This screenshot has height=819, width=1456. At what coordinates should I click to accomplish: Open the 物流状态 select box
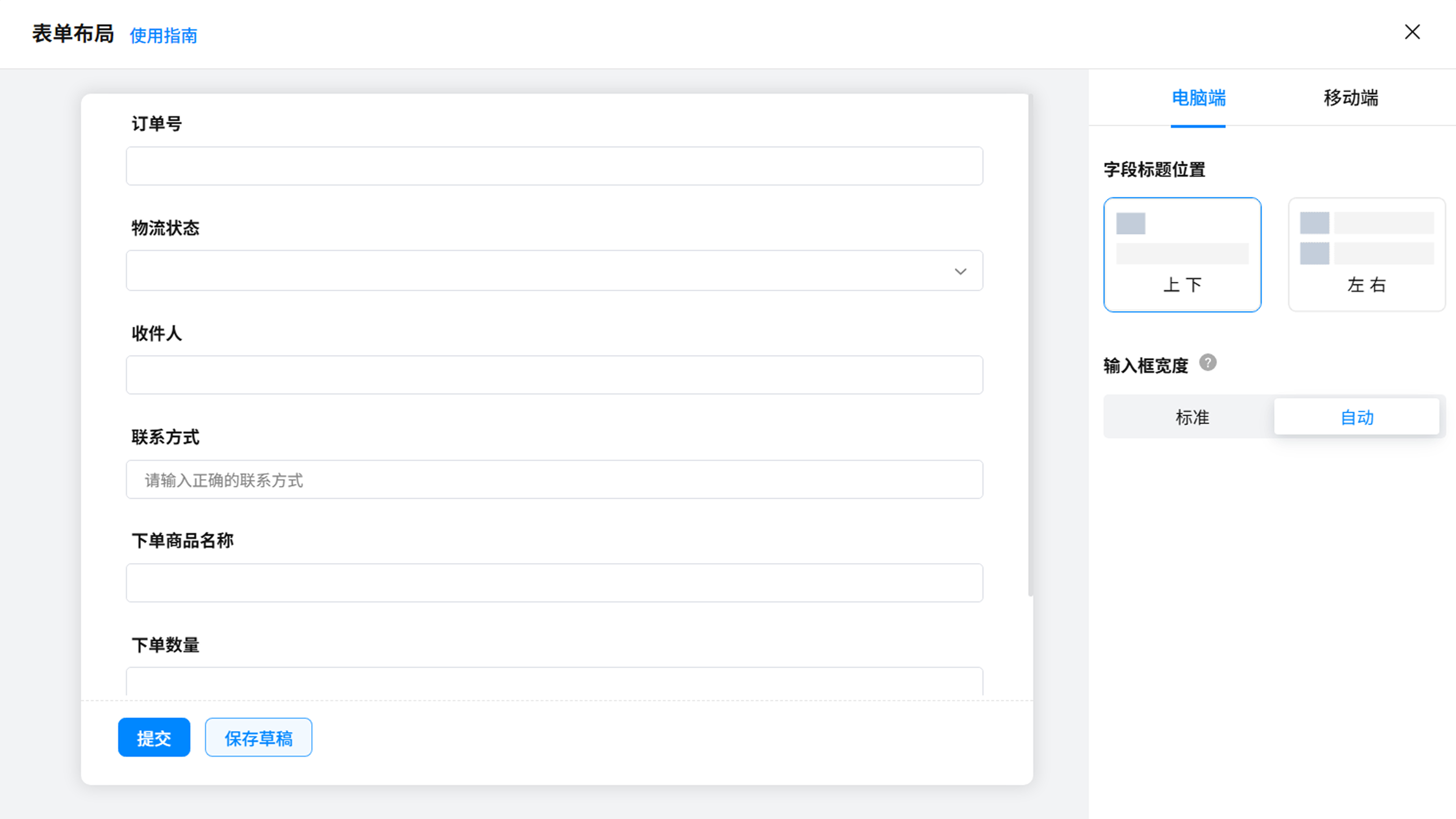554,271
